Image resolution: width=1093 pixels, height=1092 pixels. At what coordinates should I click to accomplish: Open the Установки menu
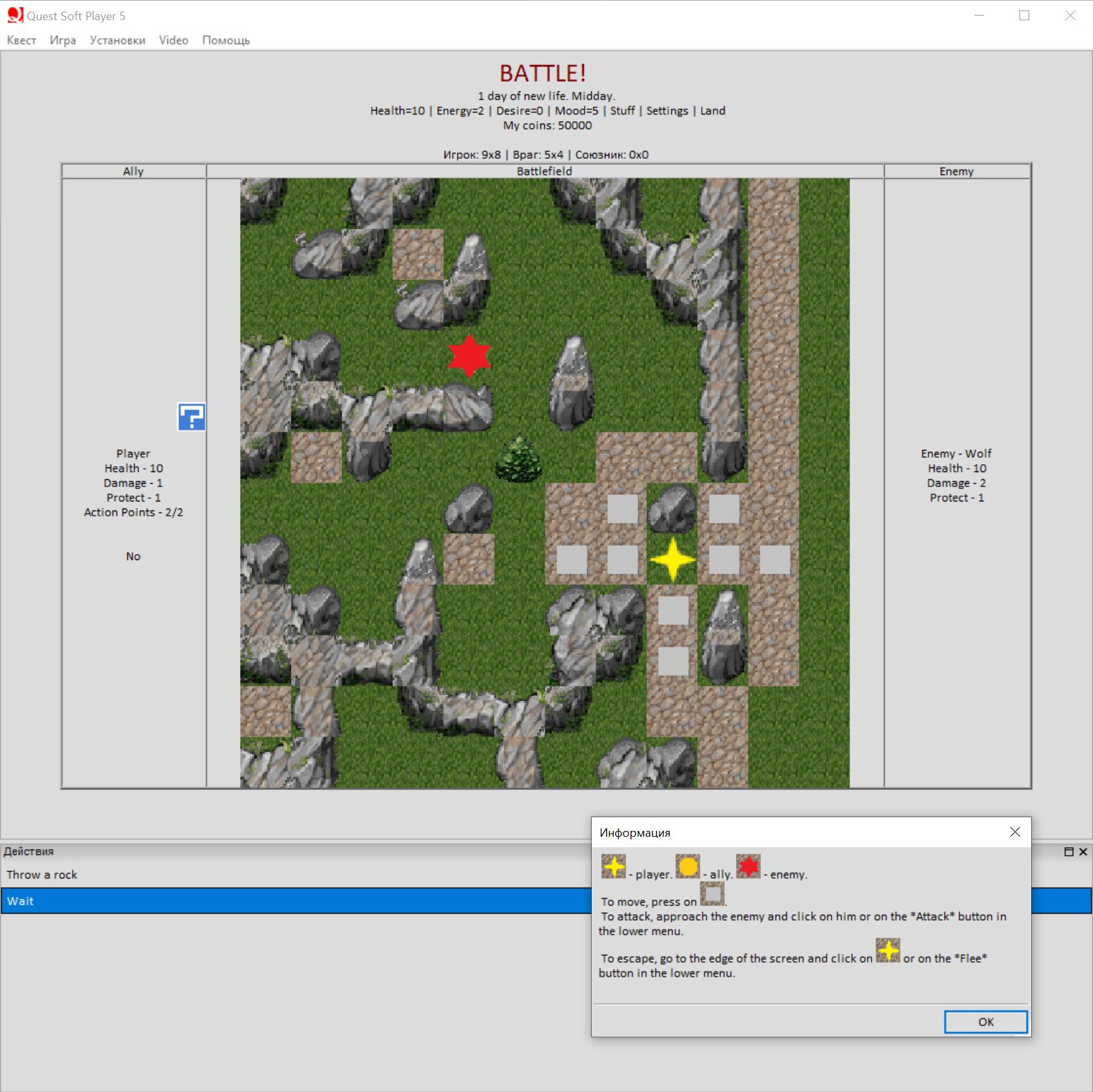click(117, 40)
